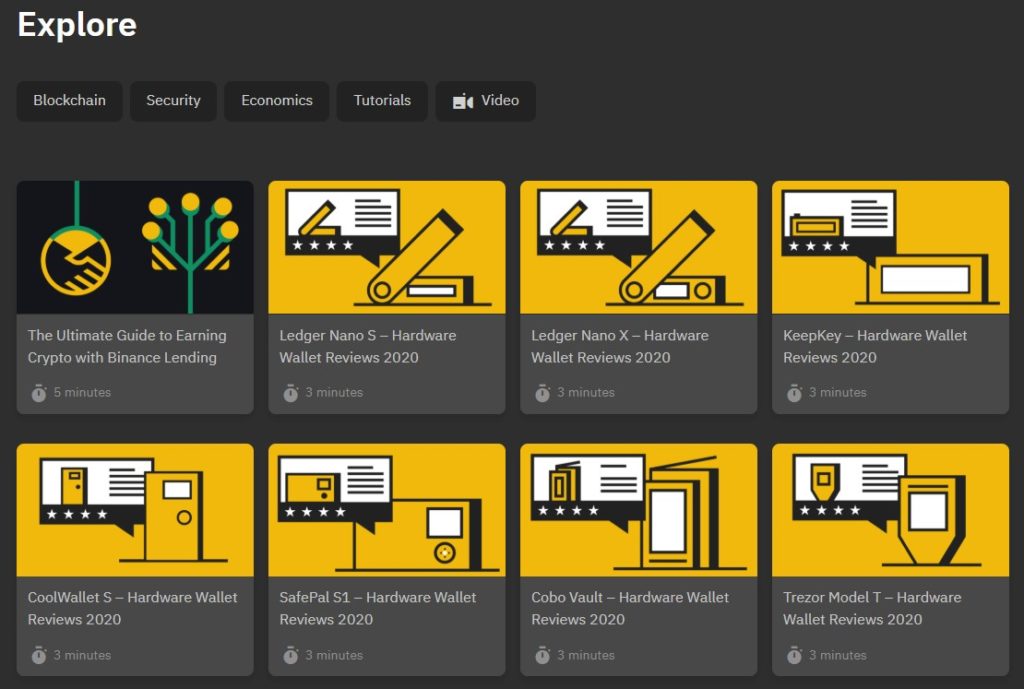Click the stopwatch icon on the Cobo Vault card
This screenshot has width=1024, height=689.
click(x=543, y=655)
